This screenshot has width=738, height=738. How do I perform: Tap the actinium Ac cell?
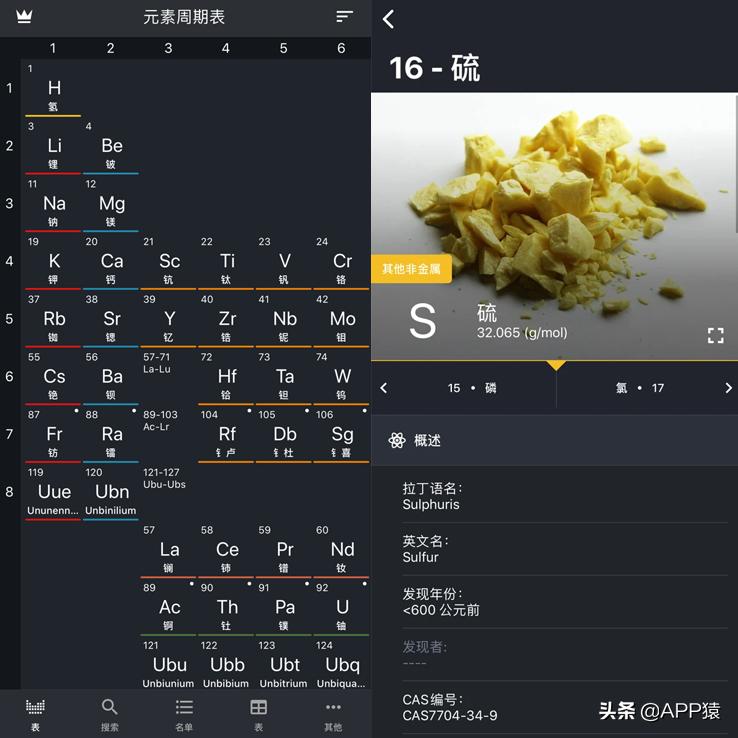coord(168,608)
